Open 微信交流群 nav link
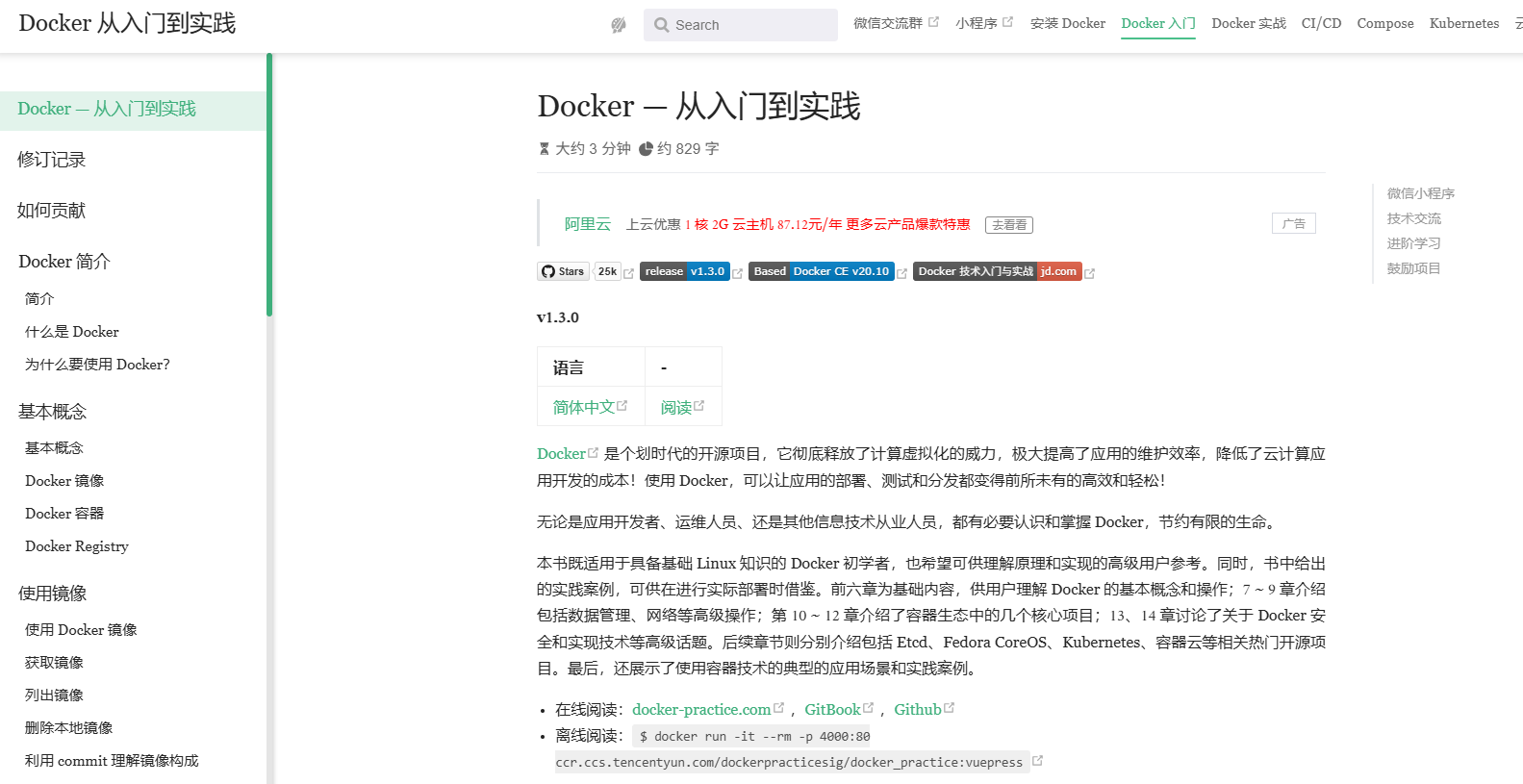Screen dimensions: 1523x784 (888, 23)
